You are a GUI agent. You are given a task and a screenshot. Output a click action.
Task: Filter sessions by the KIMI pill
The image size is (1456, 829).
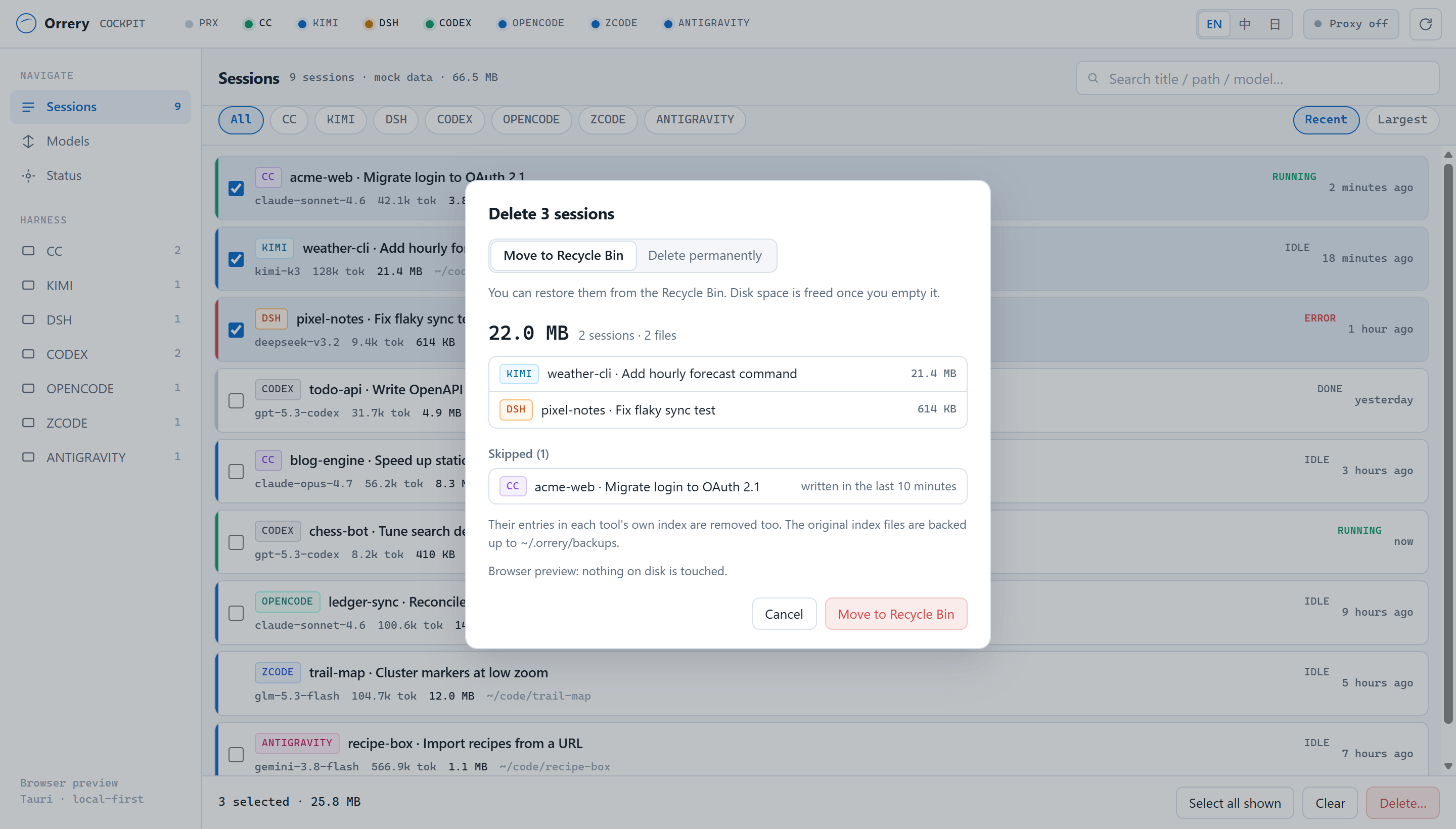click(x=341, y=120)
